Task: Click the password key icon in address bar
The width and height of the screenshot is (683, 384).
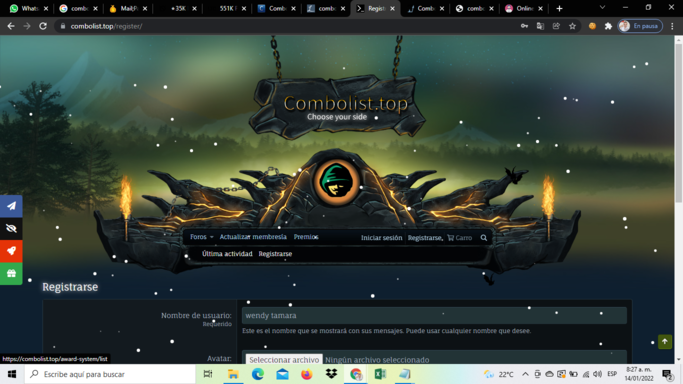Action: tap(524, 26)
